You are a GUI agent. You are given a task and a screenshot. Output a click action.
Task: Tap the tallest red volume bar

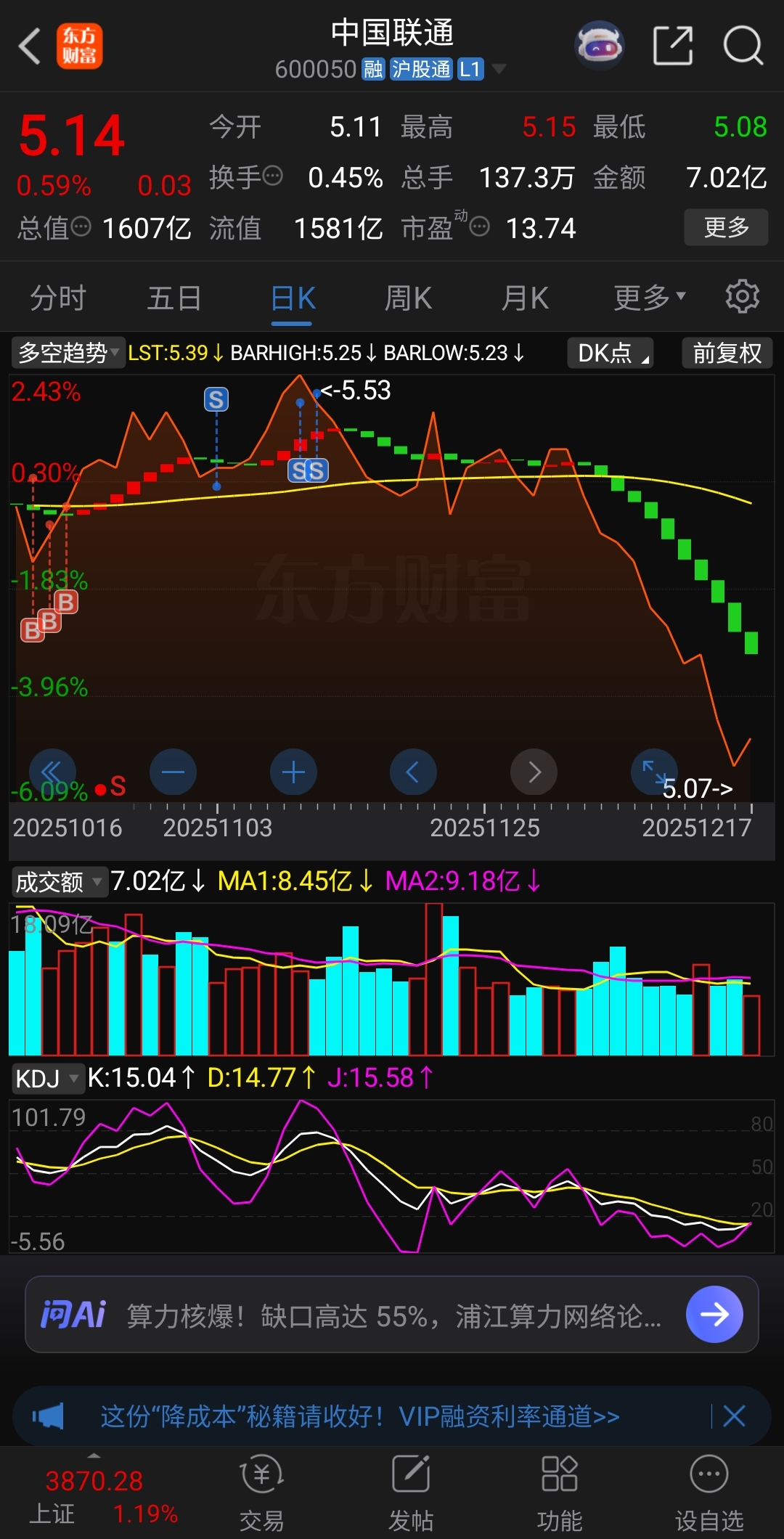433,979
